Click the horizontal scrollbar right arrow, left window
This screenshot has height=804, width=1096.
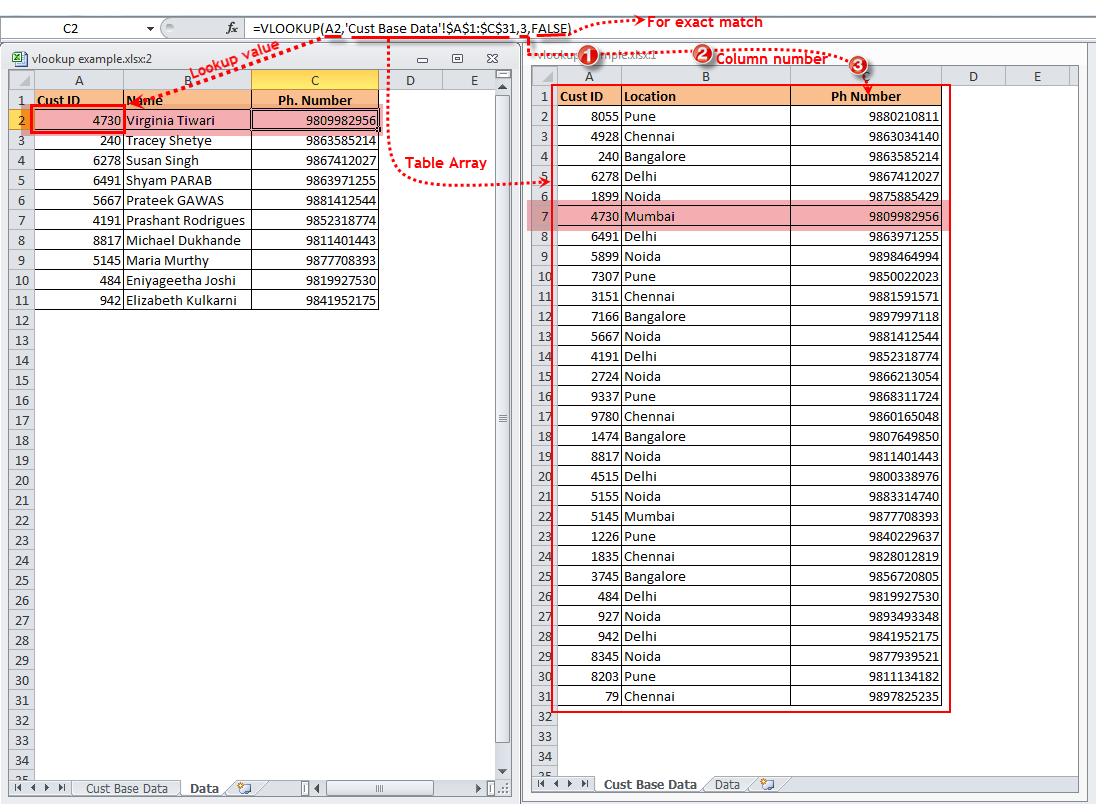(x=477, y=788)
